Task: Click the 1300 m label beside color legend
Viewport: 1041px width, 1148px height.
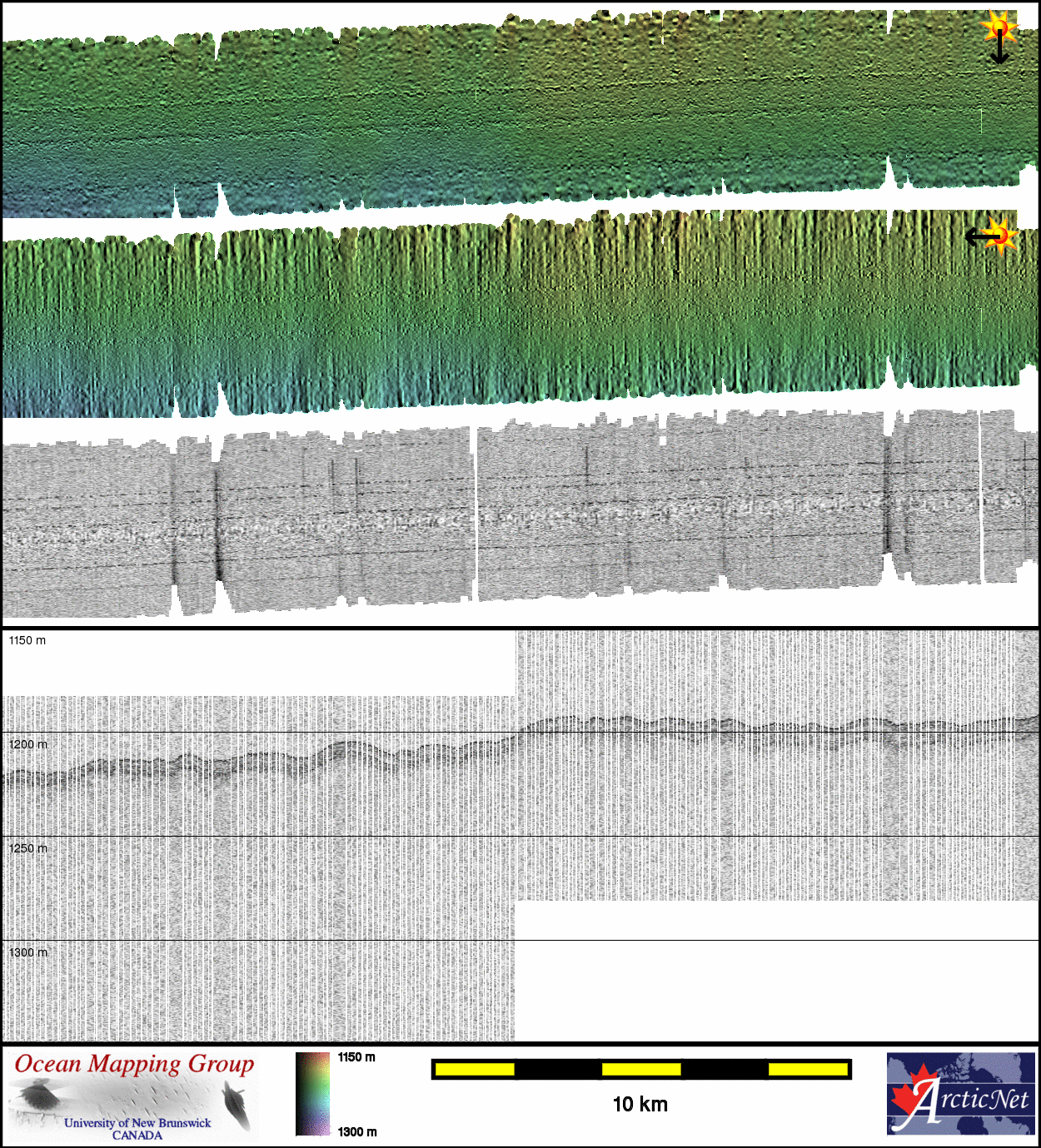Action: coord(357,1131)
